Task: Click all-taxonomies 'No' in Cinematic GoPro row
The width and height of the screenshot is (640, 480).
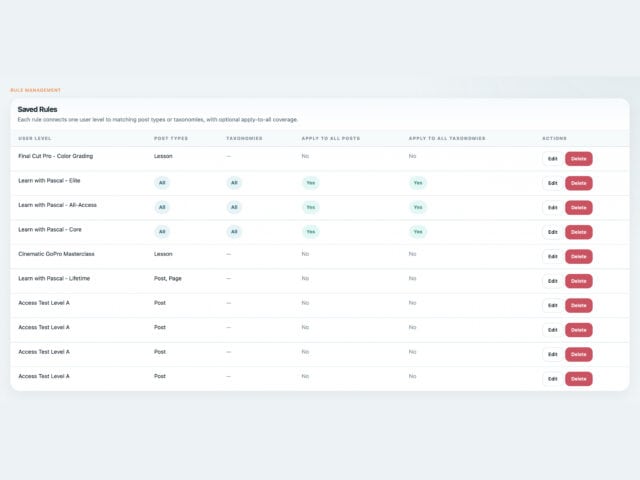Action: [x=413, y=254]
